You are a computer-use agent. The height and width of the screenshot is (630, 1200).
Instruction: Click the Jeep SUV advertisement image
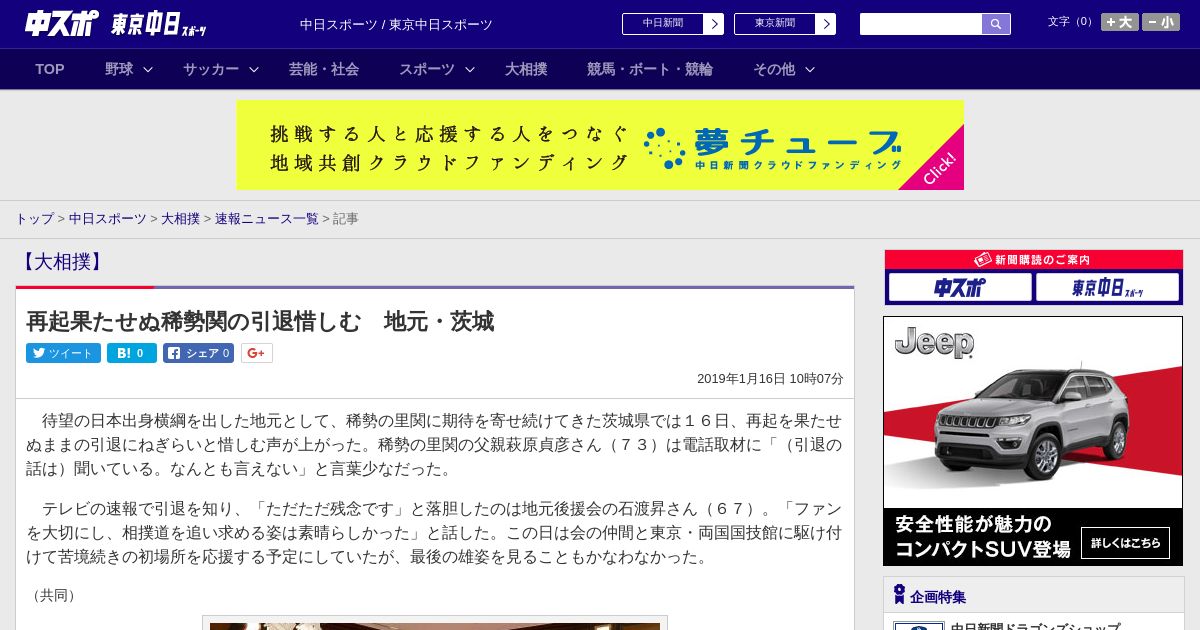tap(1033, 441)
